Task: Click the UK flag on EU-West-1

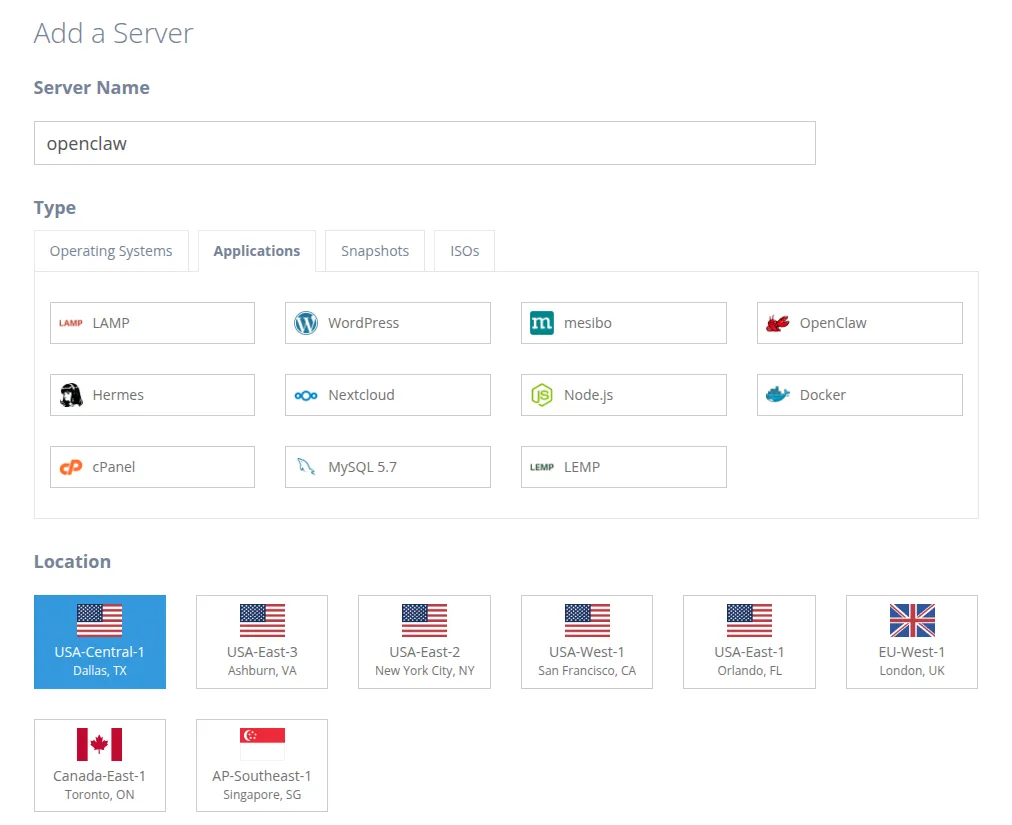Action: click(912, 620)
